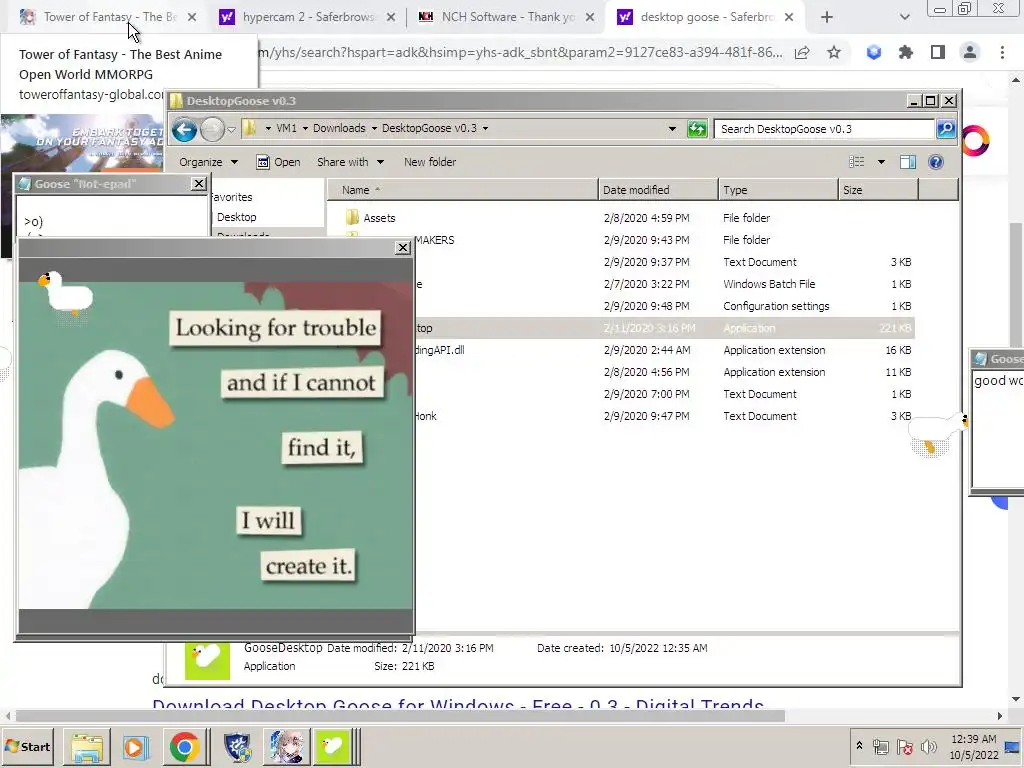The width and height of the screenshot is (1024, 768).
Task: Click the blue hexagon extension icon
Action: (x=874, y=53)
